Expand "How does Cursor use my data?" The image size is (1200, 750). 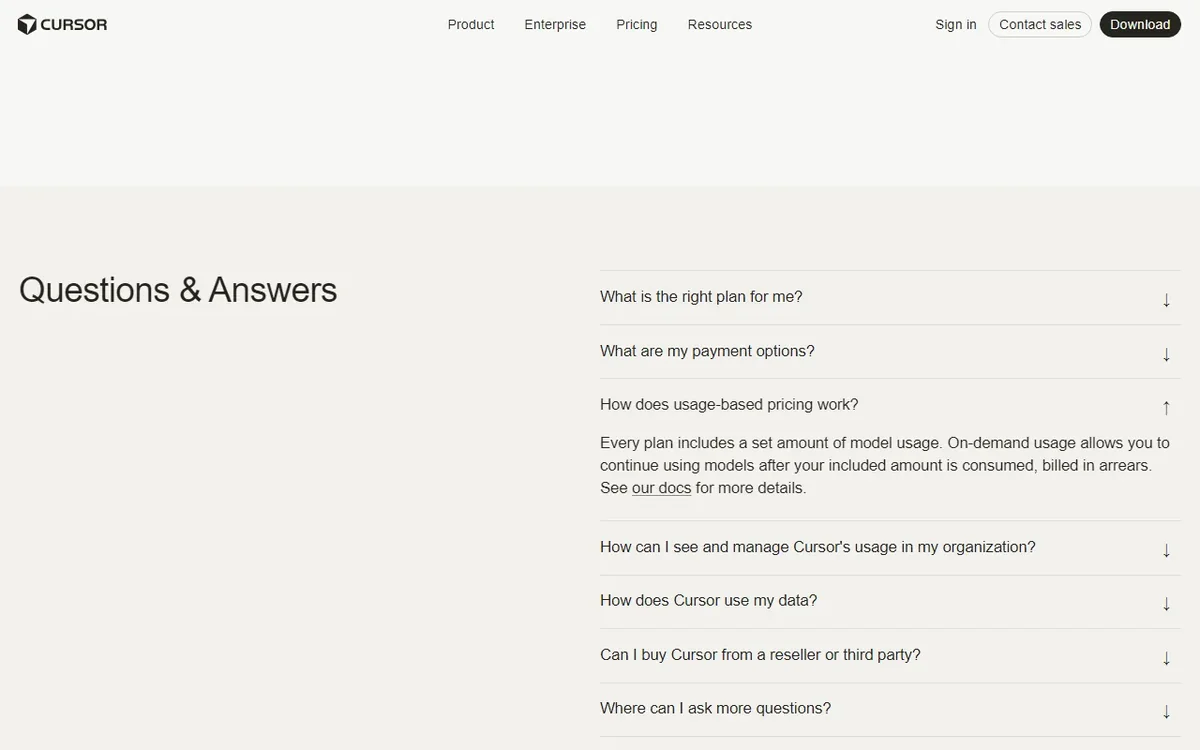point(890,601)
